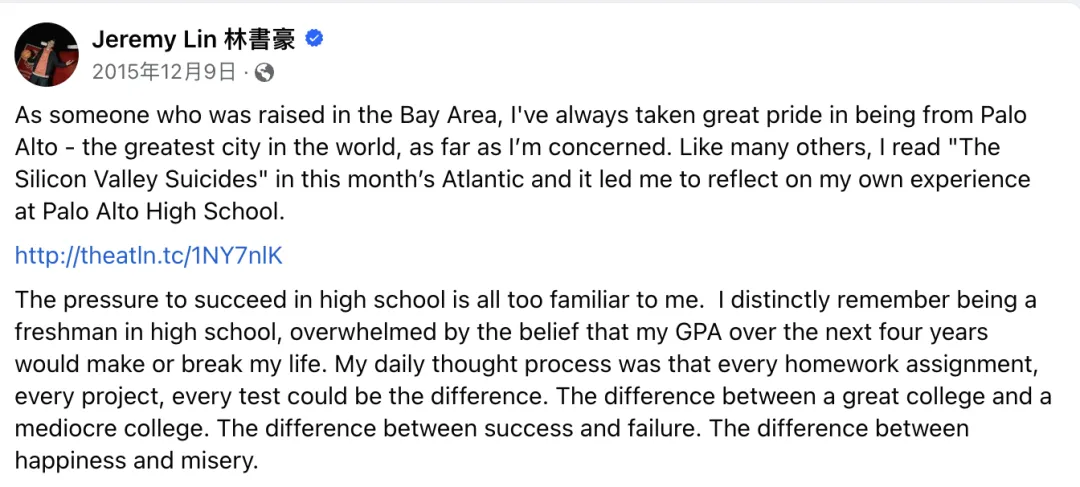Click the blue verified badge icon
The height and width of the screenshot is (487, 1080).
[314, 39]
